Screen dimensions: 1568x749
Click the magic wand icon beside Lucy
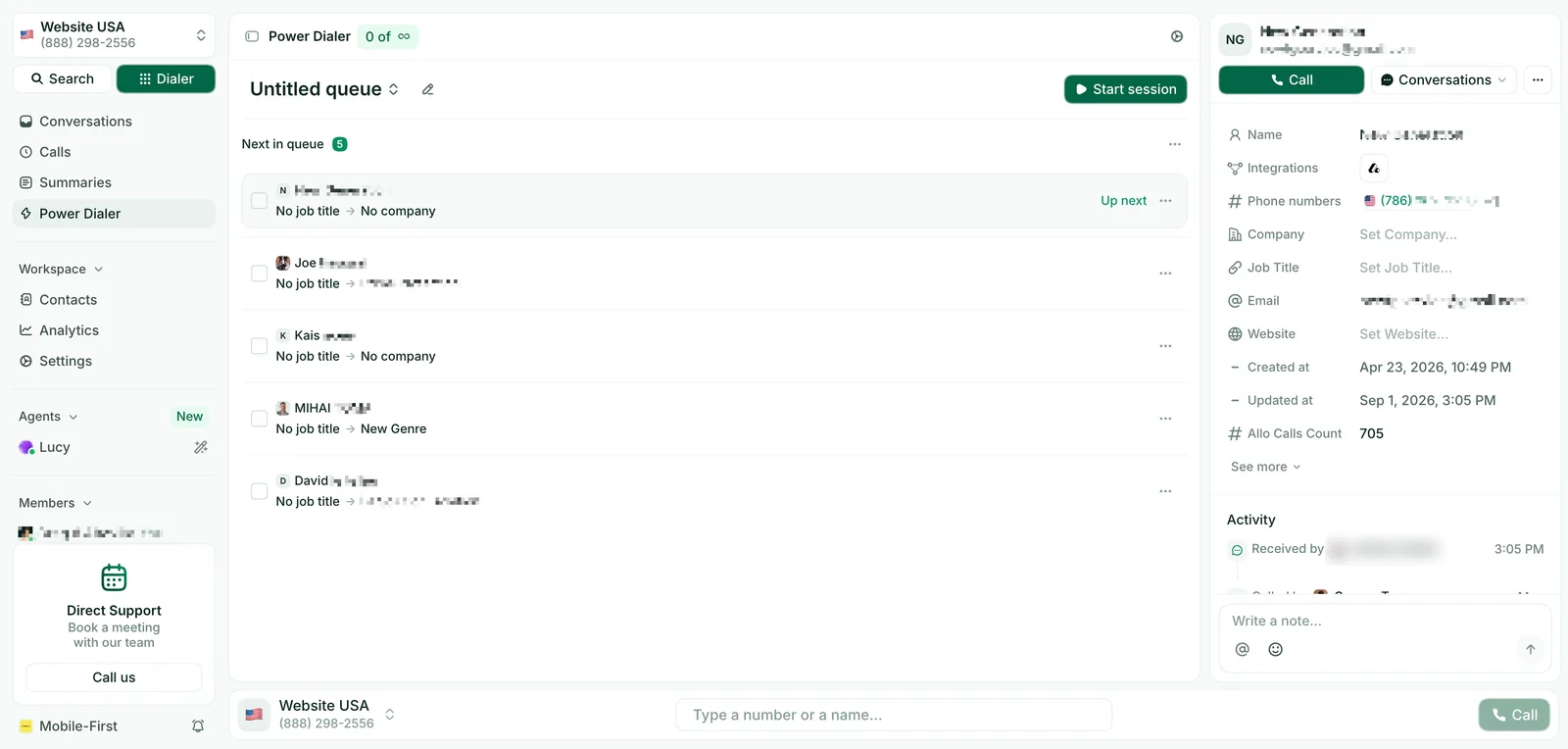click(x=201, y=447)
